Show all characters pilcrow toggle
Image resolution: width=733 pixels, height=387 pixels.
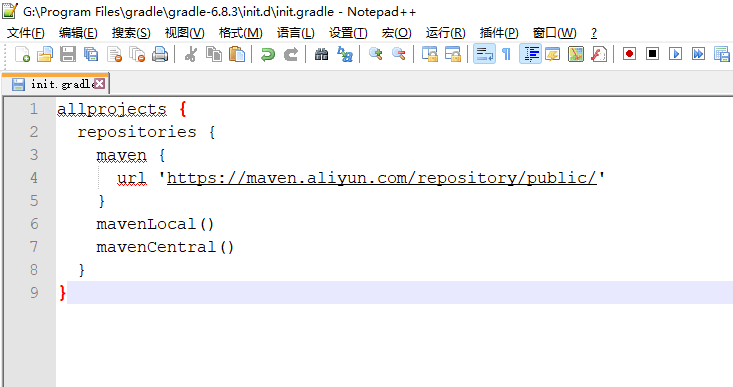click(x=506, y=54)
